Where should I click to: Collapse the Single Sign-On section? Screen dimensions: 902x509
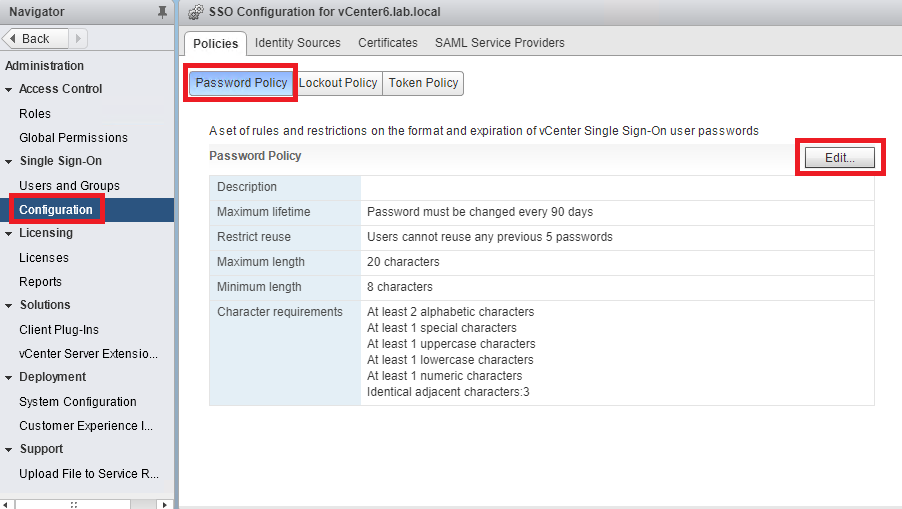[x=9, y=161]
